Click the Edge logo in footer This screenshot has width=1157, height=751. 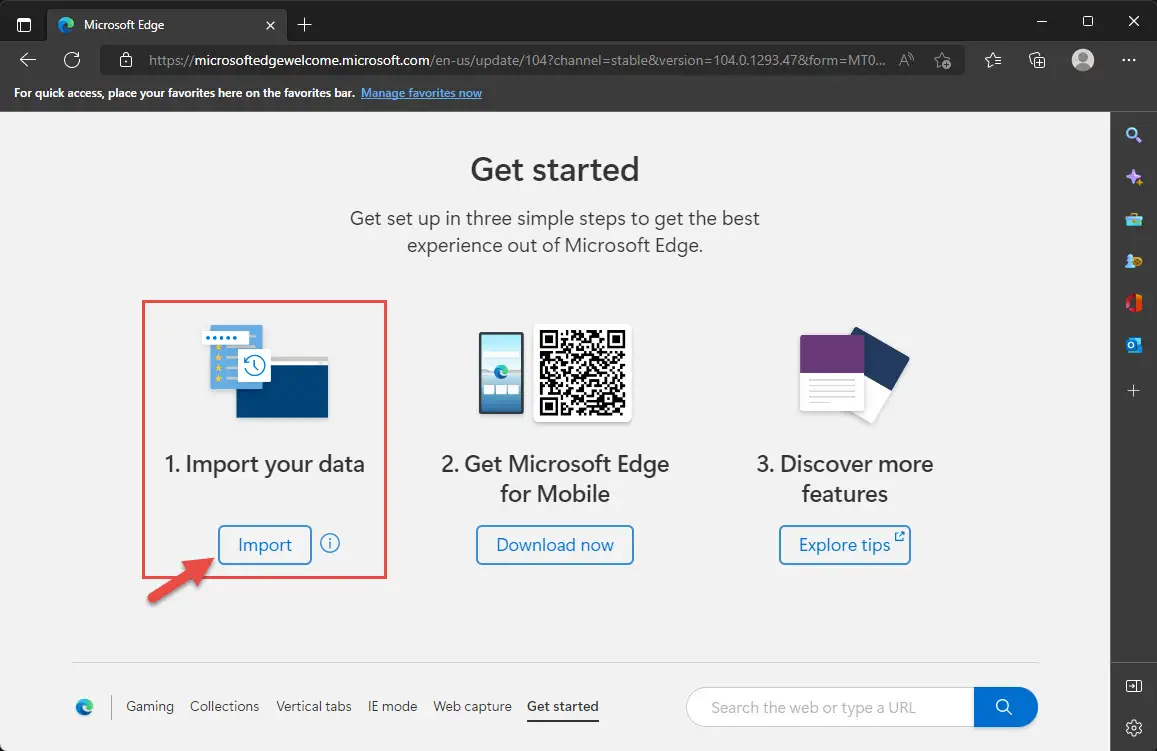85,707
